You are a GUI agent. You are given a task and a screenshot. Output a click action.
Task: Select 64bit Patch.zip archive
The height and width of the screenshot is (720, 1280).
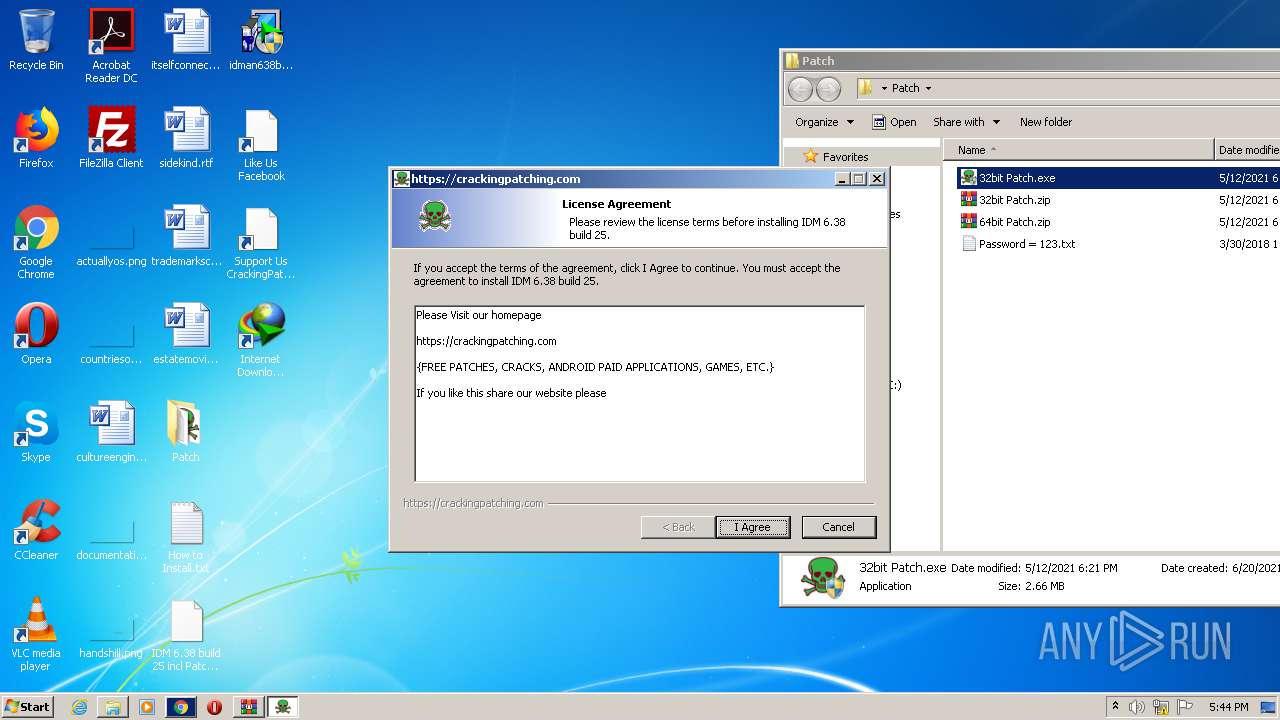pyautogui.click(x=1014, y=222)
